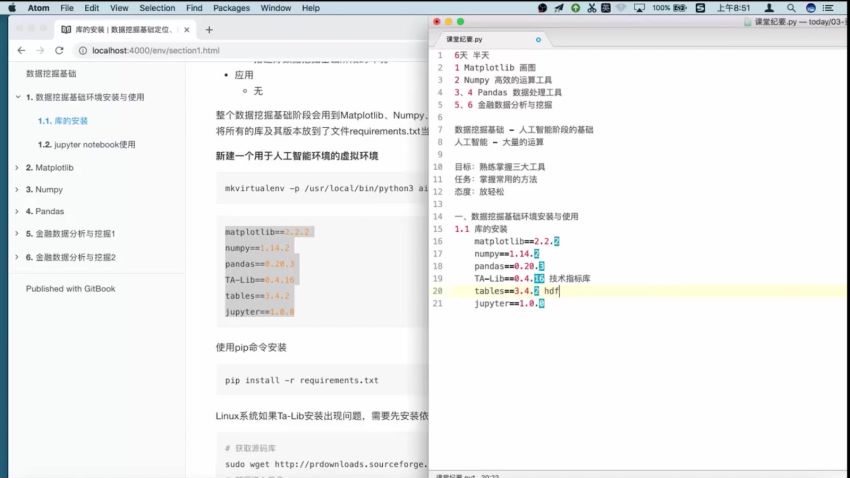Open 5. 金融数据分析与挖掘1 chapter

point(70,234)
